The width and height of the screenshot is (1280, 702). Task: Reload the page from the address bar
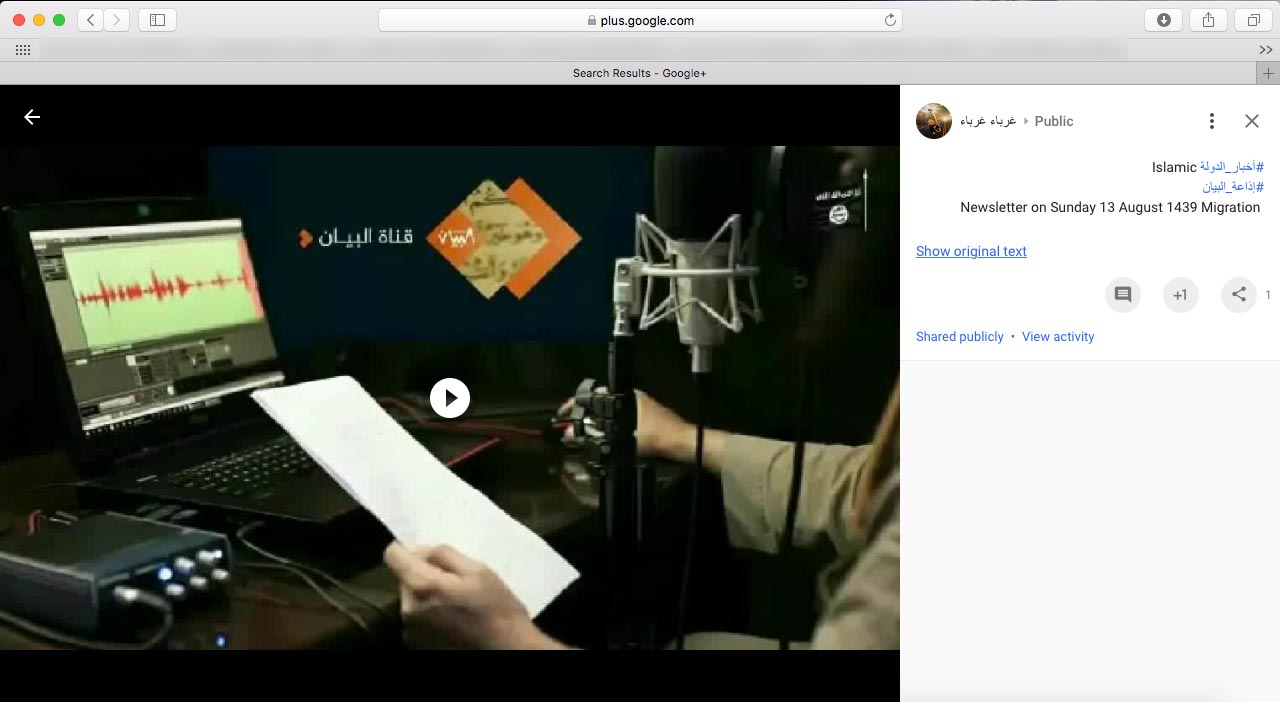889,20
